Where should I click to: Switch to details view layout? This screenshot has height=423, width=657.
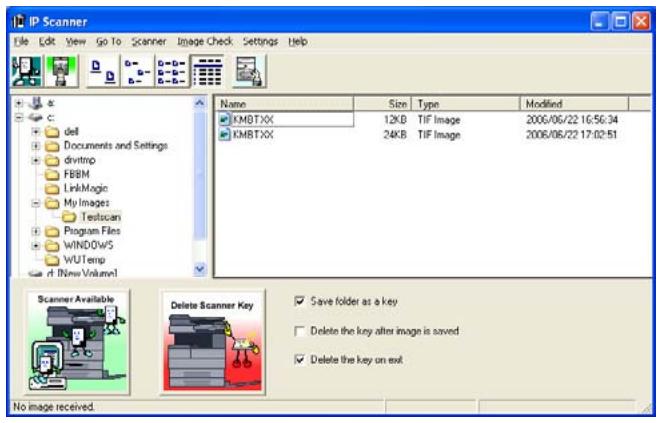[207, 71]
